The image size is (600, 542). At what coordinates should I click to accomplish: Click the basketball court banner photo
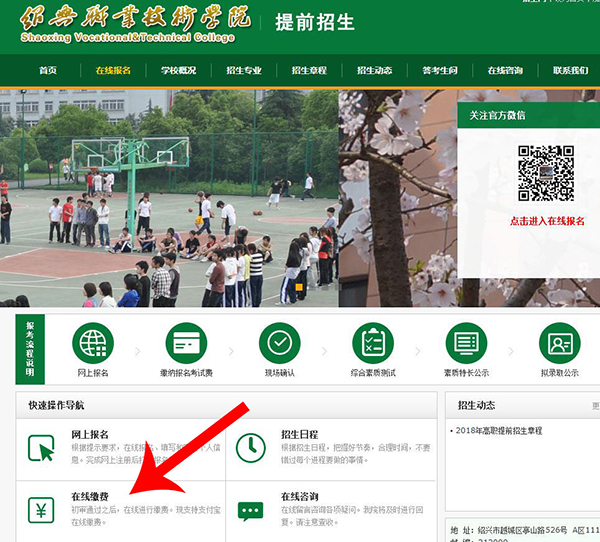click(x=169, y=198)
